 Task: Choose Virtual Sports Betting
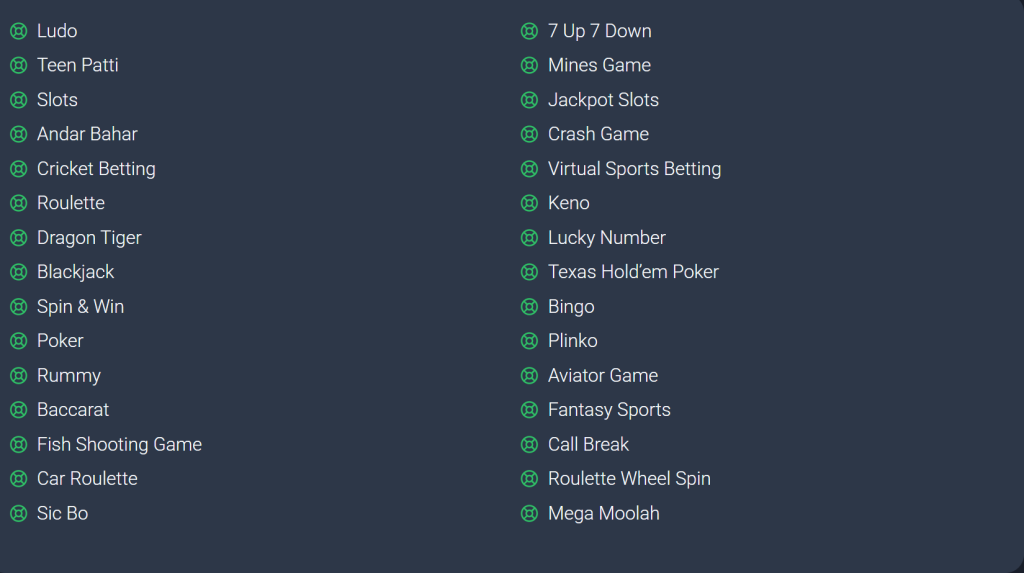click(634, 169)
